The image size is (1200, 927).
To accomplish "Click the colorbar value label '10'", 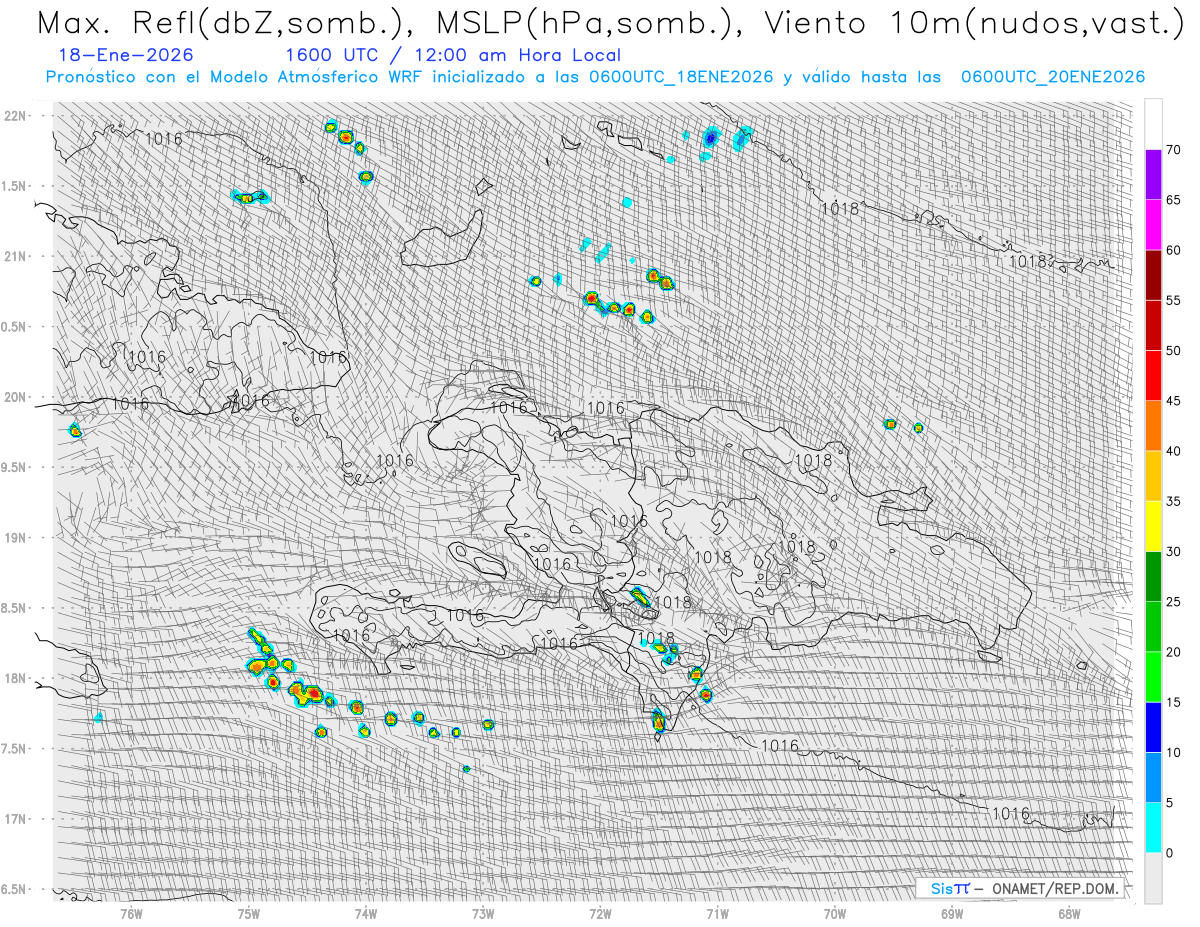I will pos(1174,752).
